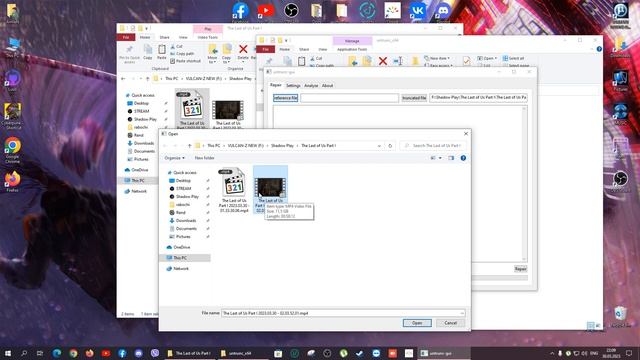This screenshot has height=360, width=640.
Task: Click the Open button in the dialog
Action: [417, 323]
